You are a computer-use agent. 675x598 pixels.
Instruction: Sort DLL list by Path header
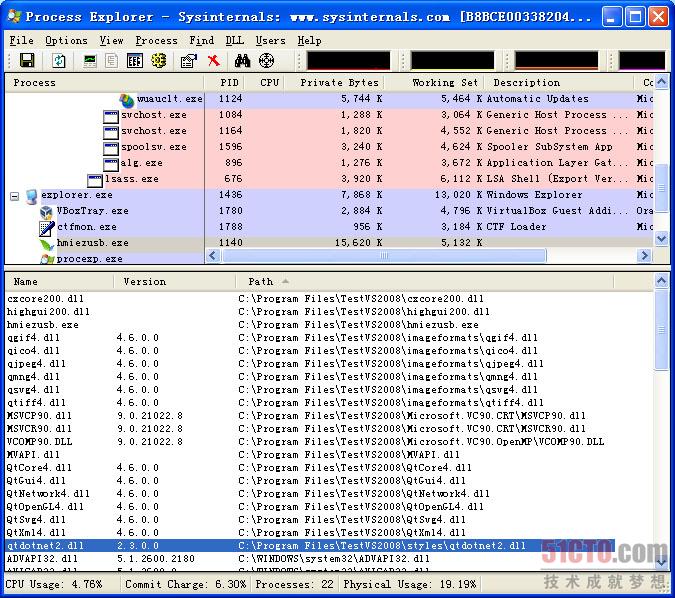[x=424, y=282]
